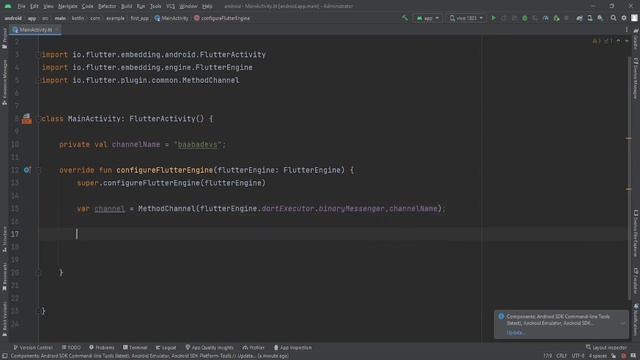Click kotlin breadcrumb in navigation bar

78,18
